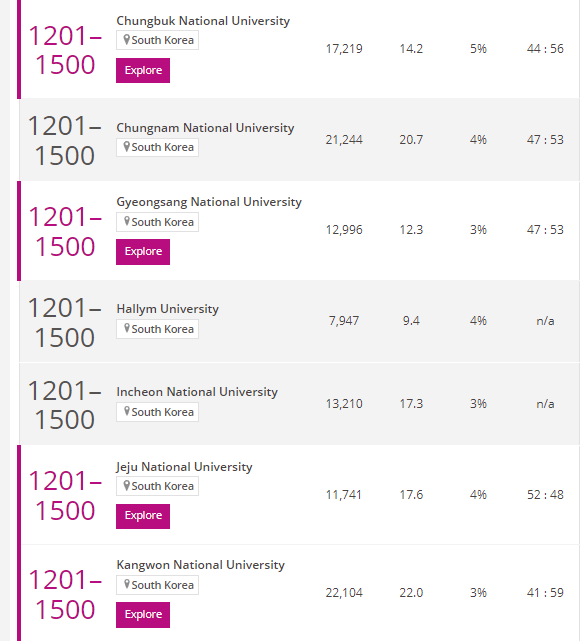Image resolution: width=586 pixels, height=641 pixels.
Task: Click location pin icon under Jeju National University
Action: [x=127, y=486]
